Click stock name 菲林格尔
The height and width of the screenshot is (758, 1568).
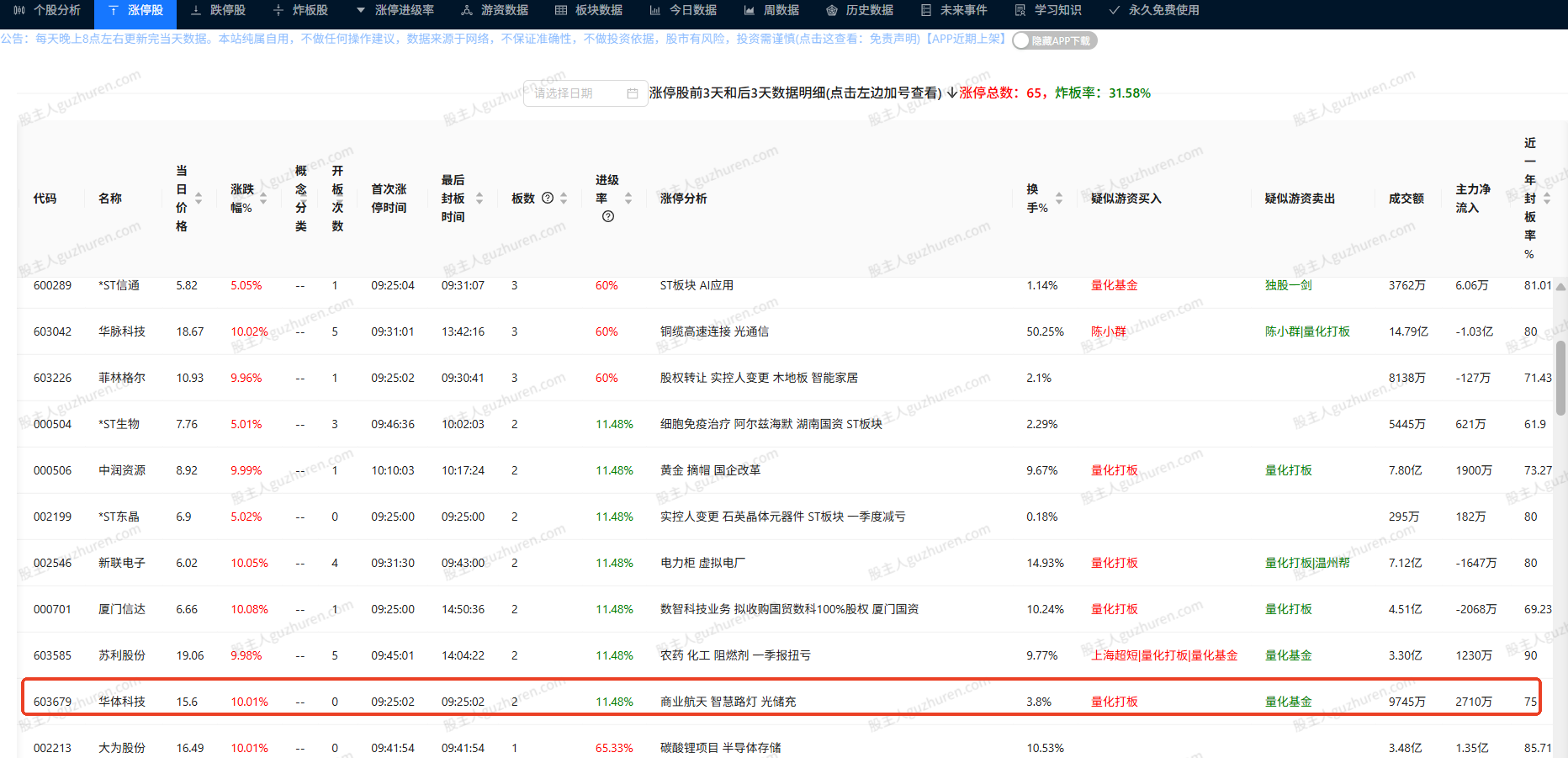click(121, 378)
